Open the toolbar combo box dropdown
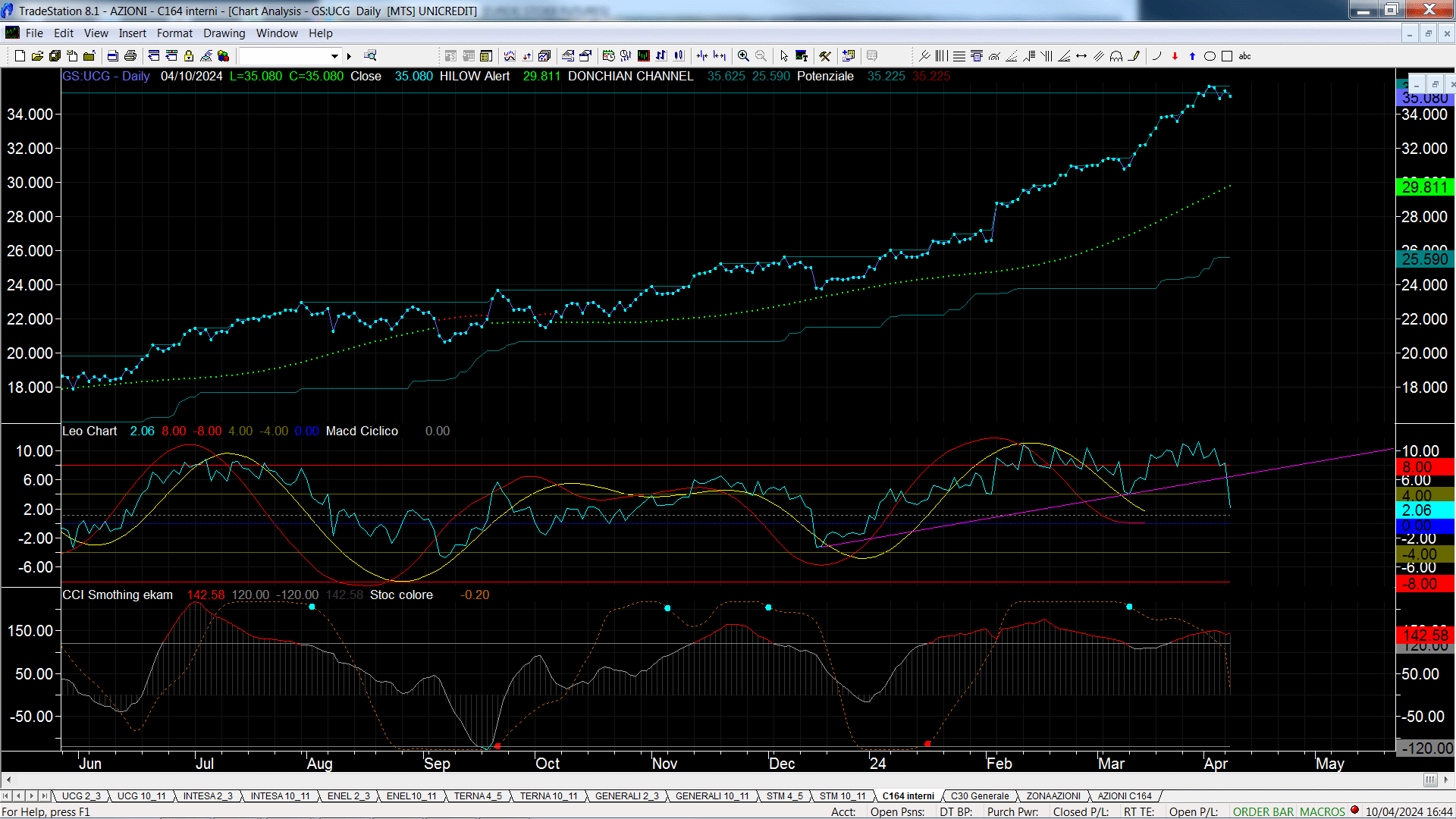This screenshot has width=1456, height=819. [x=334, y=55]
